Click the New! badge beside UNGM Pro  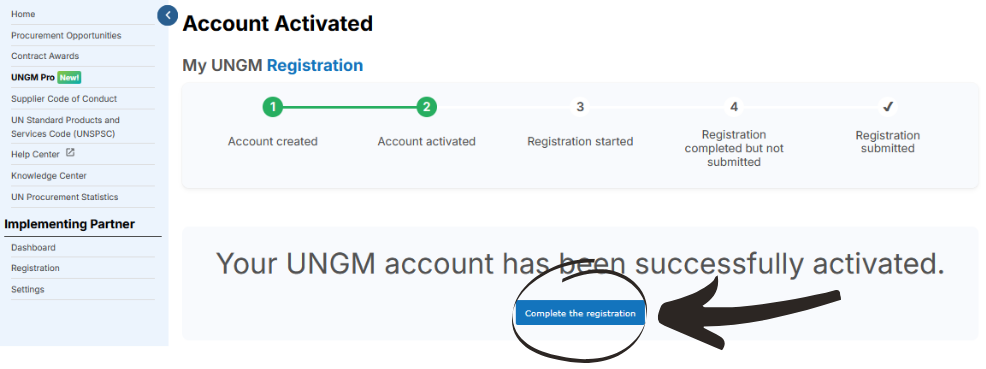click(x=69, y=77)
